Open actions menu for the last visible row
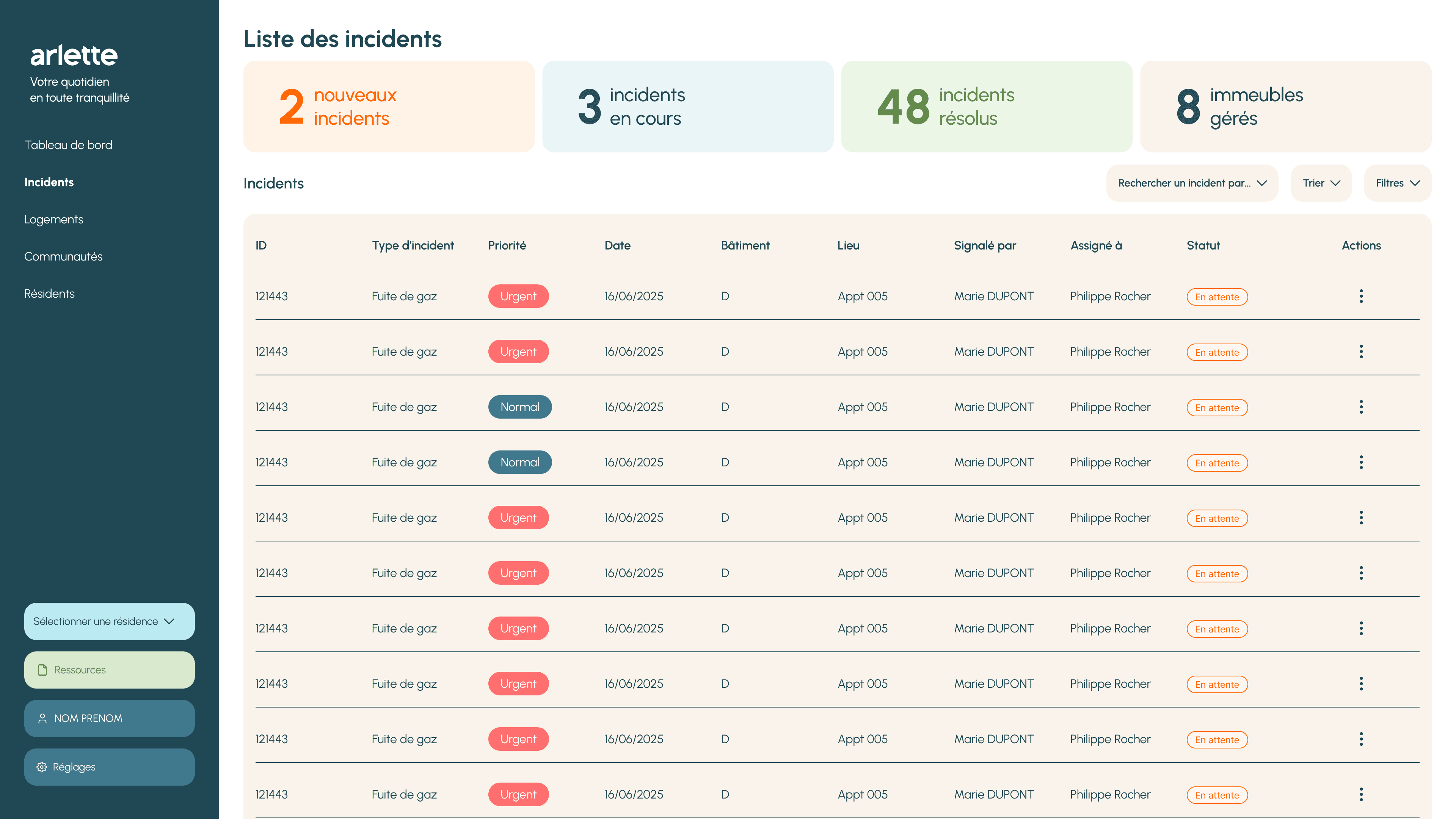 [x=1361, y=795]
